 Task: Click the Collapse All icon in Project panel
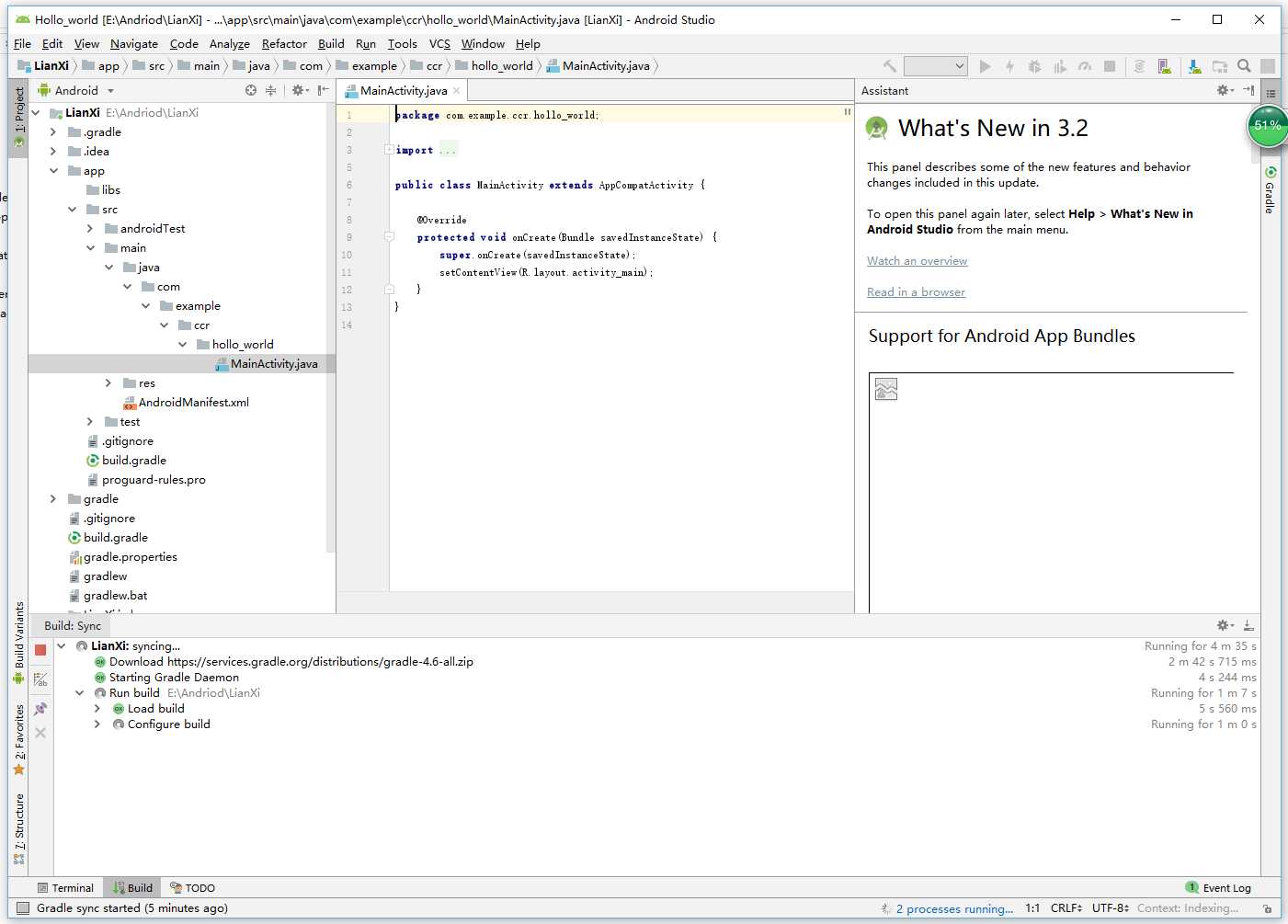tap(270, 90)
